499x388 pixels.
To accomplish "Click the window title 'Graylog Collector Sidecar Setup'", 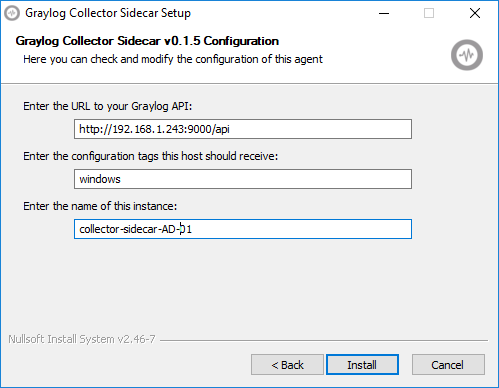I will coord(108,13).
